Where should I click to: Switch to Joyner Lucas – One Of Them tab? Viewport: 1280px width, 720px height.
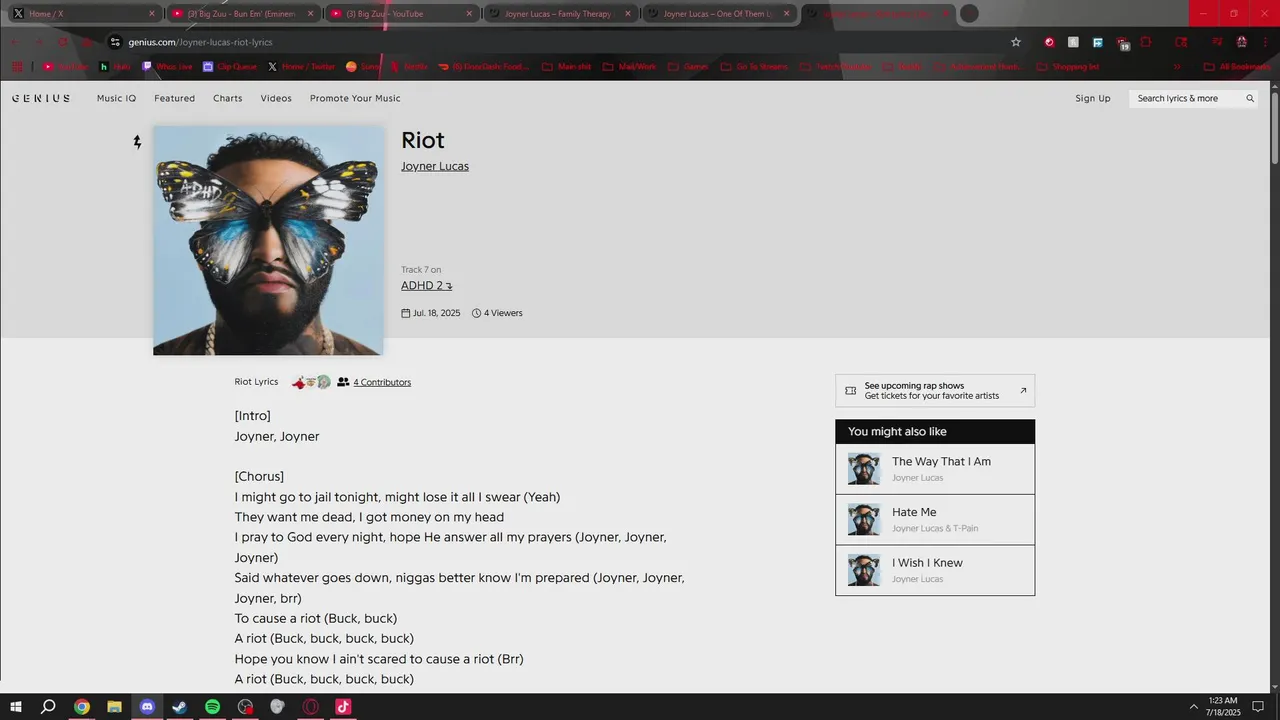click(x=718, y=14)
